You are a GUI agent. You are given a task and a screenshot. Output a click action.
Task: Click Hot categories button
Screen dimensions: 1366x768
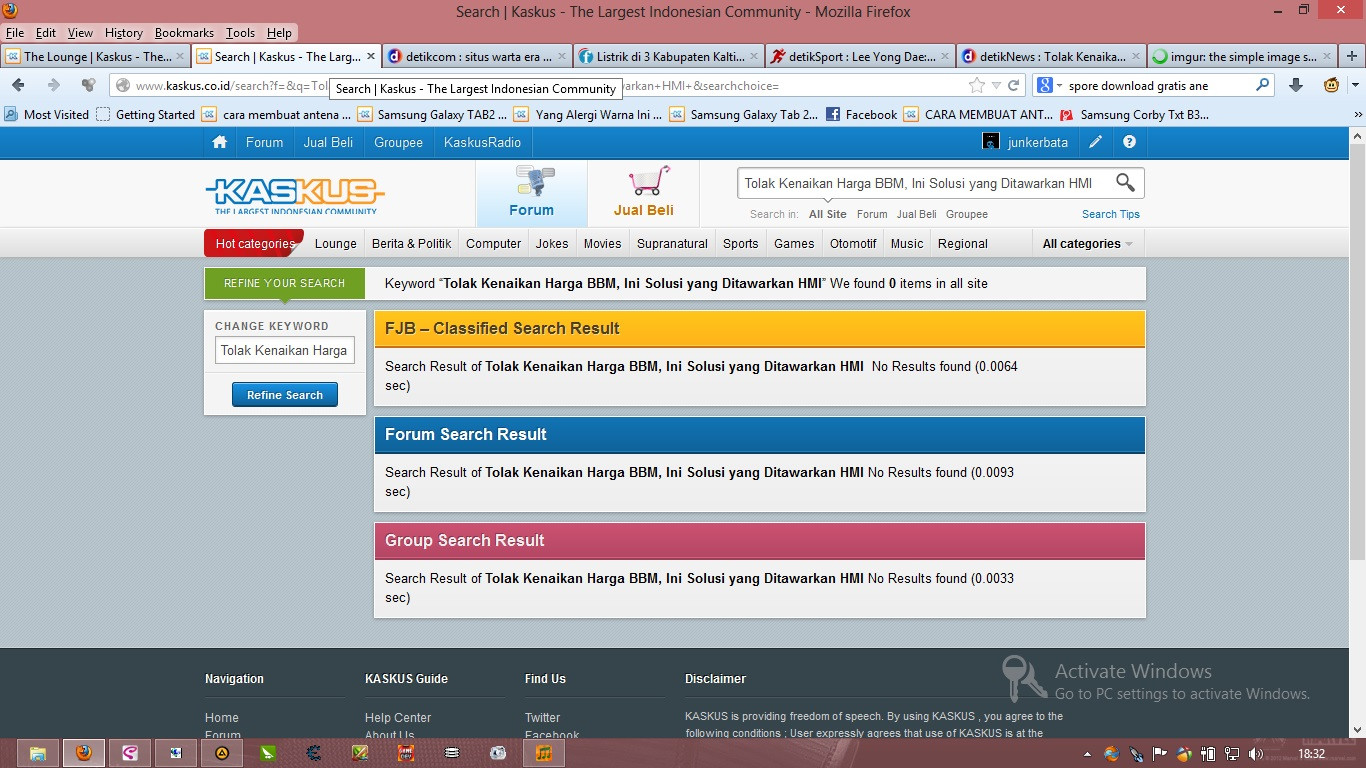pyautogui.click(x=254, y=243)
